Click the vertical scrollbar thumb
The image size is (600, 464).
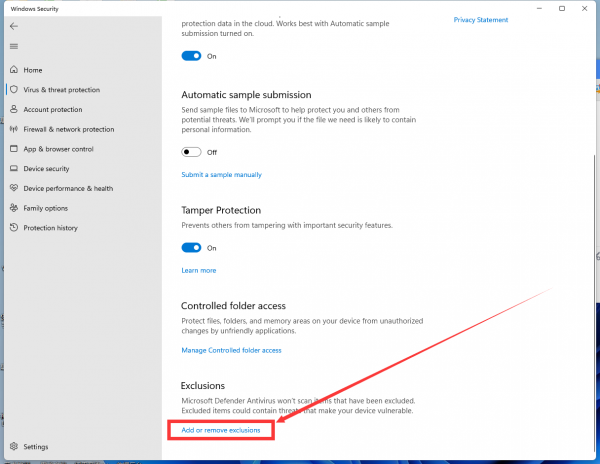[594, 302]
